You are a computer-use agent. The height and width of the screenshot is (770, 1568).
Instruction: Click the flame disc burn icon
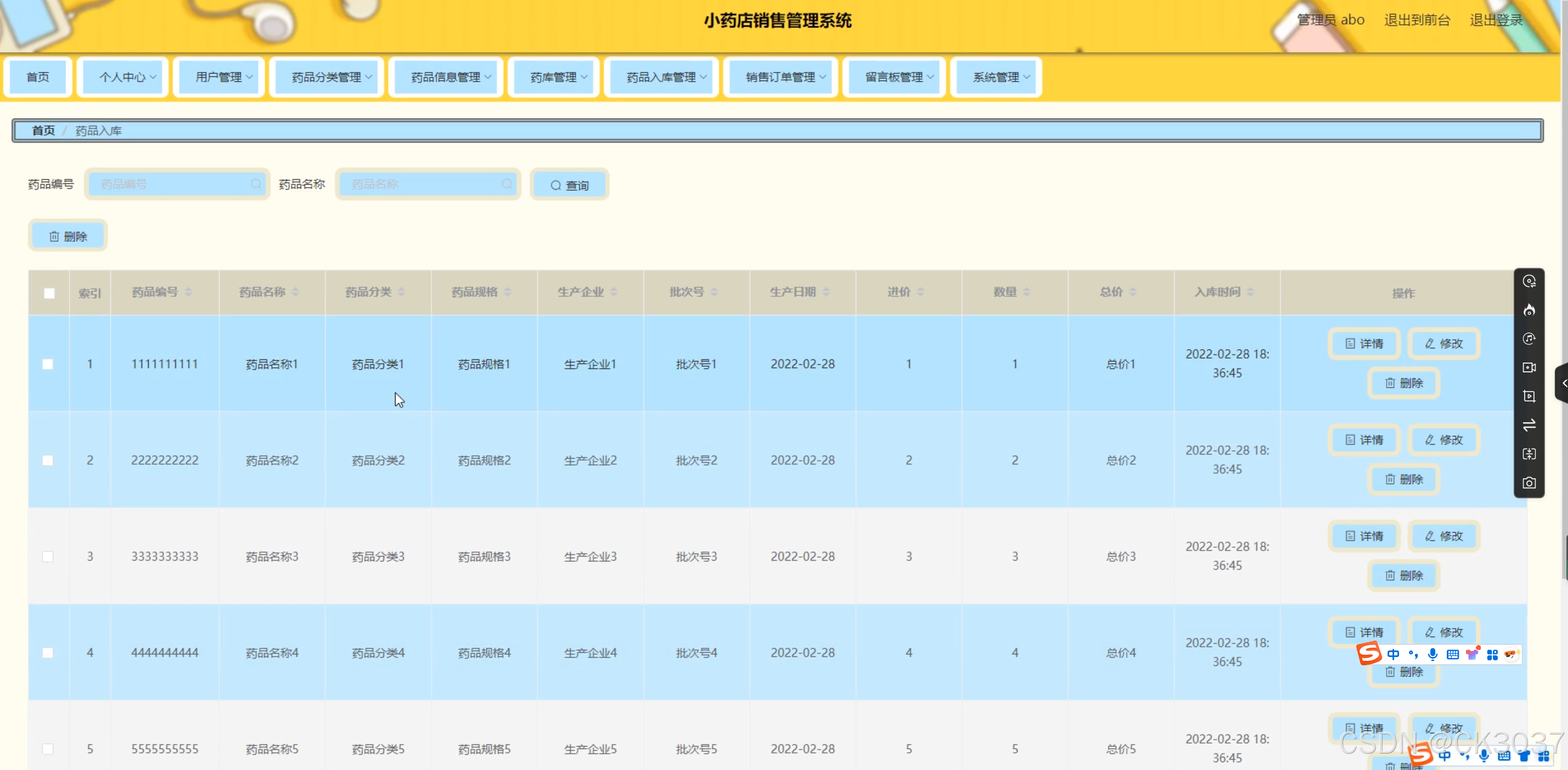click(1529, 310)
